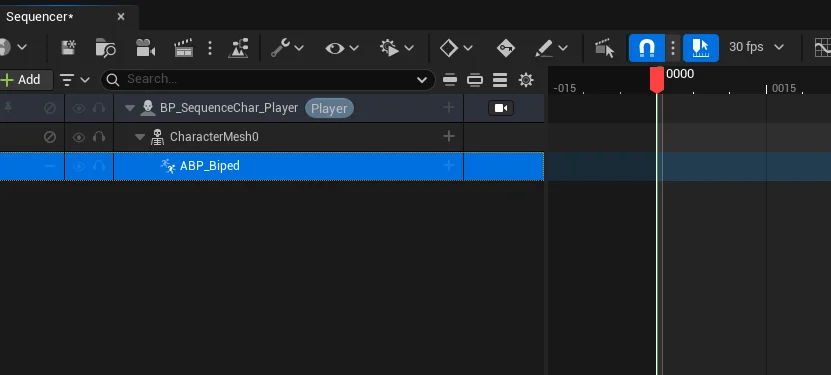The image size is (831, 375).
Task: Toggle the snap-to-frame ruler cursor button
Action: tap(701, 48)
